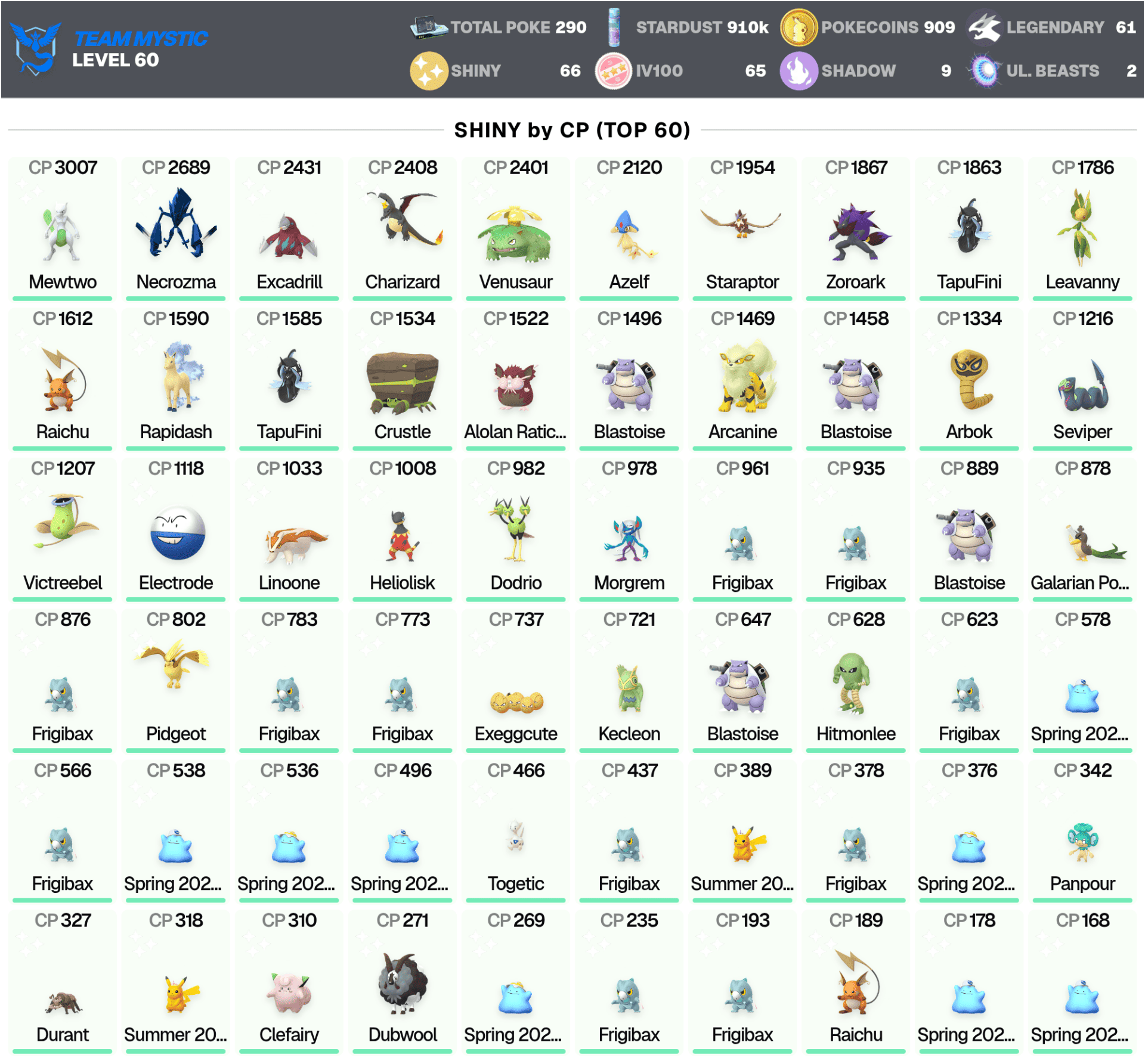Image resolution: width=1145 pixels, height=1064 pixels.
Task: Tap the Clefairy CP 310 sprite
Action: click(289, 994)
